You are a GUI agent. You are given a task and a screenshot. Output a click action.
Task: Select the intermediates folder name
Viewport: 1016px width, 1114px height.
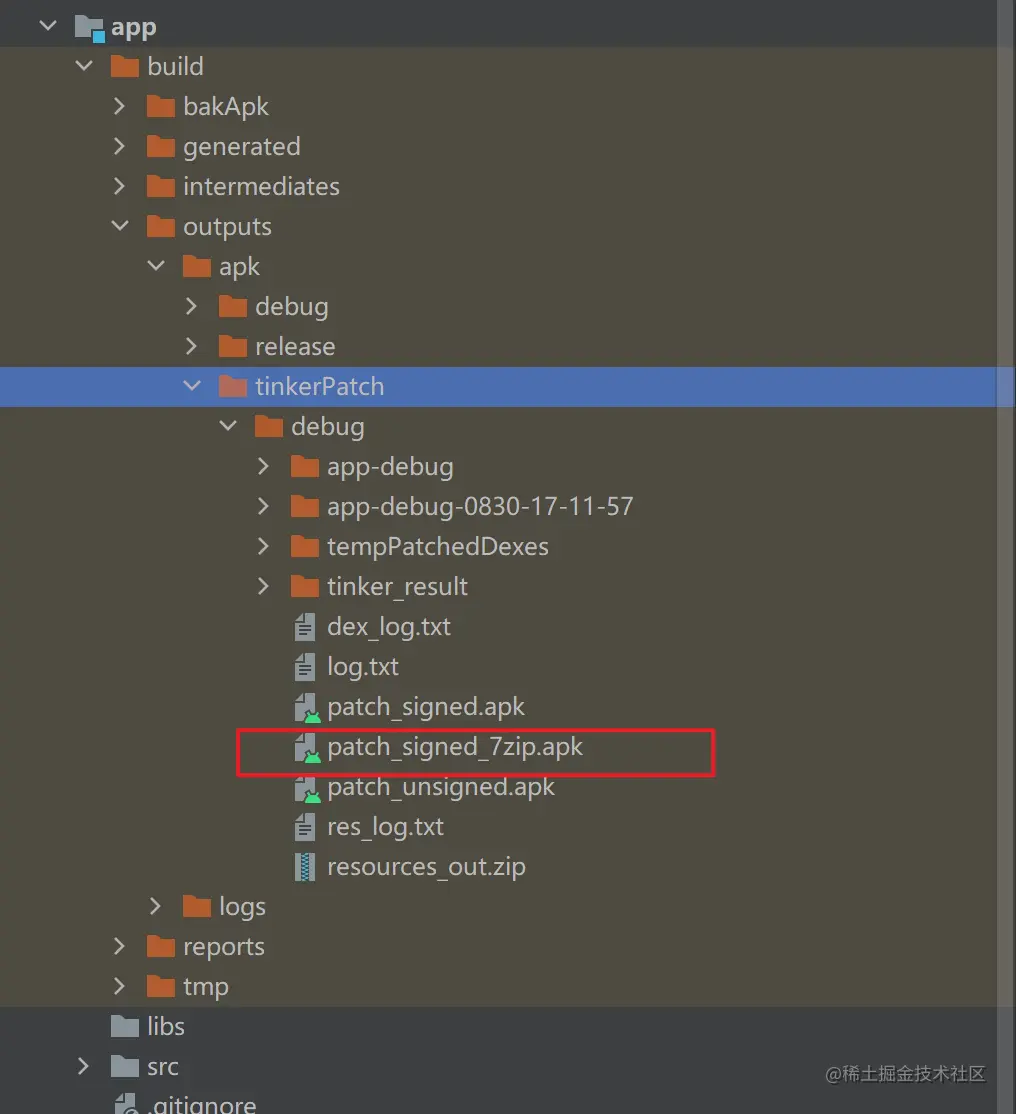261,186
